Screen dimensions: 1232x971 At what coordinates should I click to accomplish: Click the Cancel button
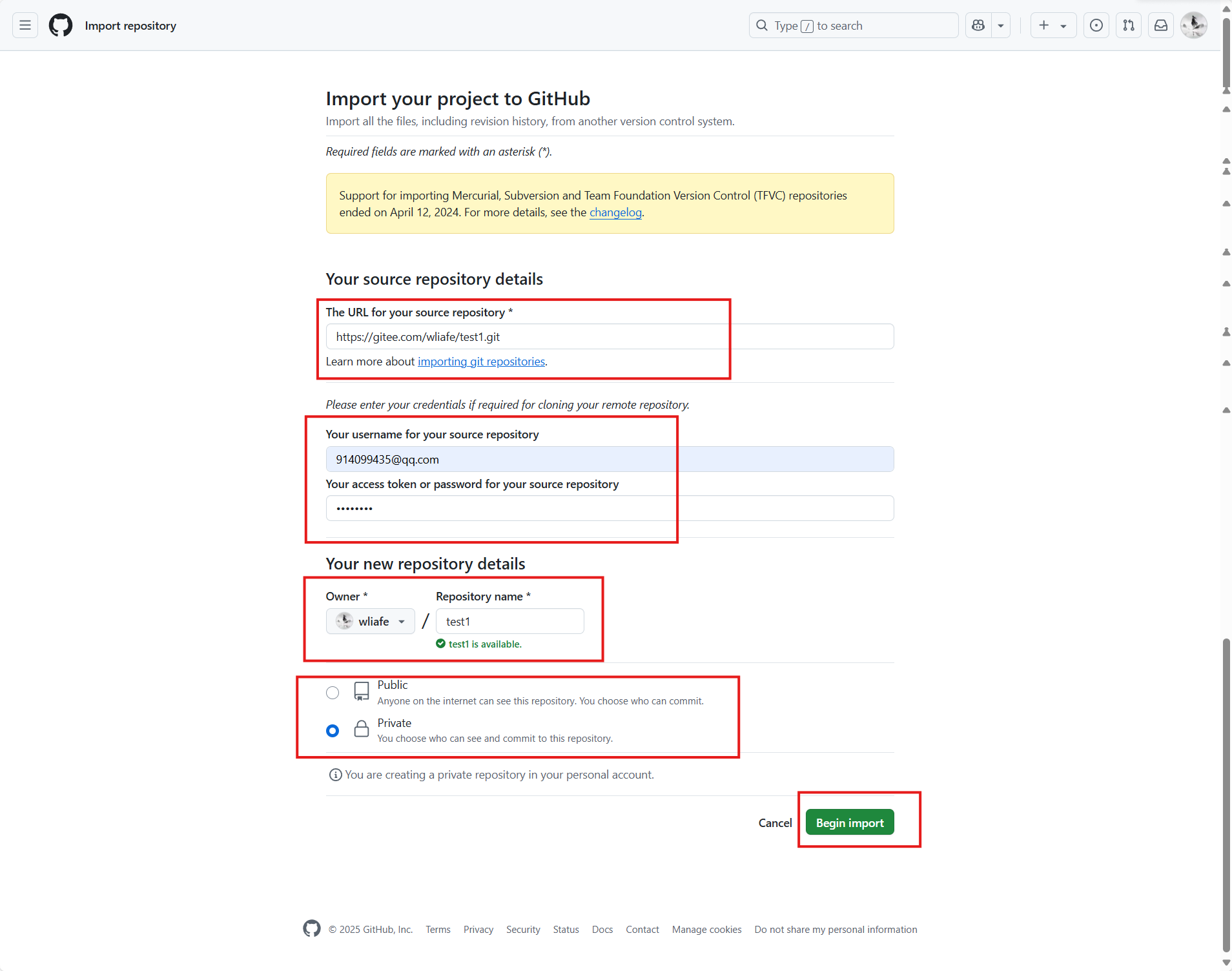point(775,823)
